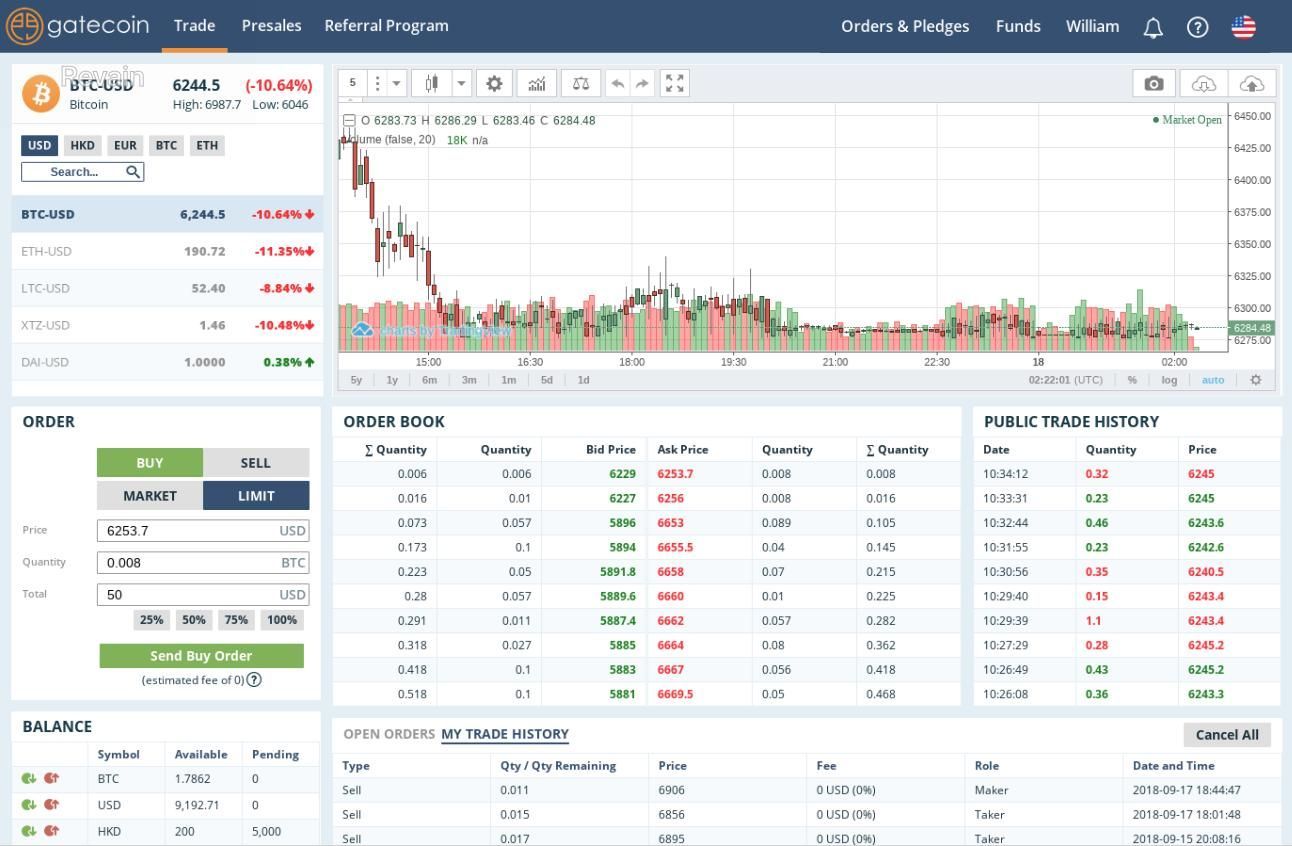Withdraw HKD using red arrow icon

[x=51, y=831]
